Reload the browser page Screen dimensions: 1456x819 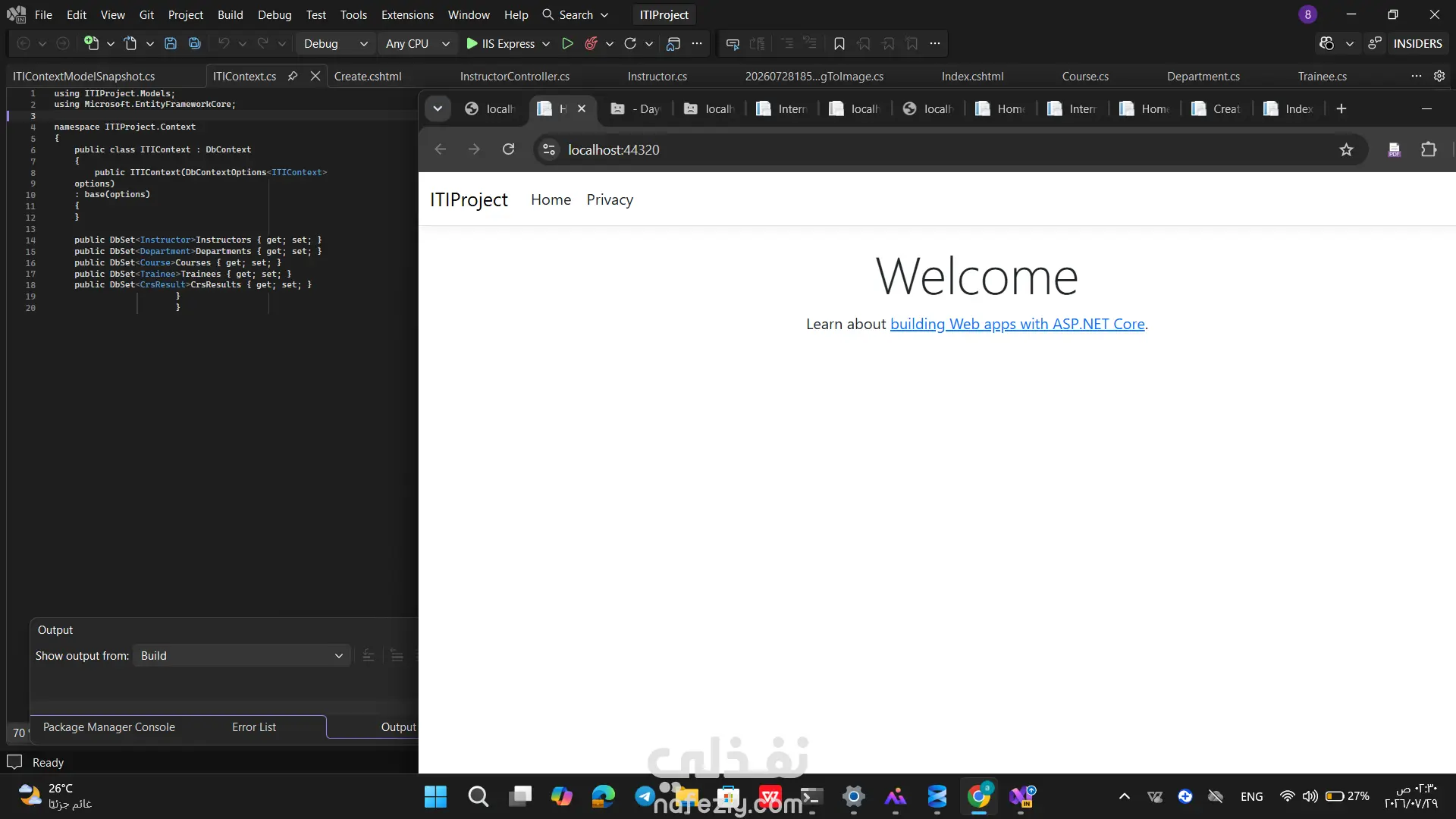pyautogui.click(x=509, y=149)
